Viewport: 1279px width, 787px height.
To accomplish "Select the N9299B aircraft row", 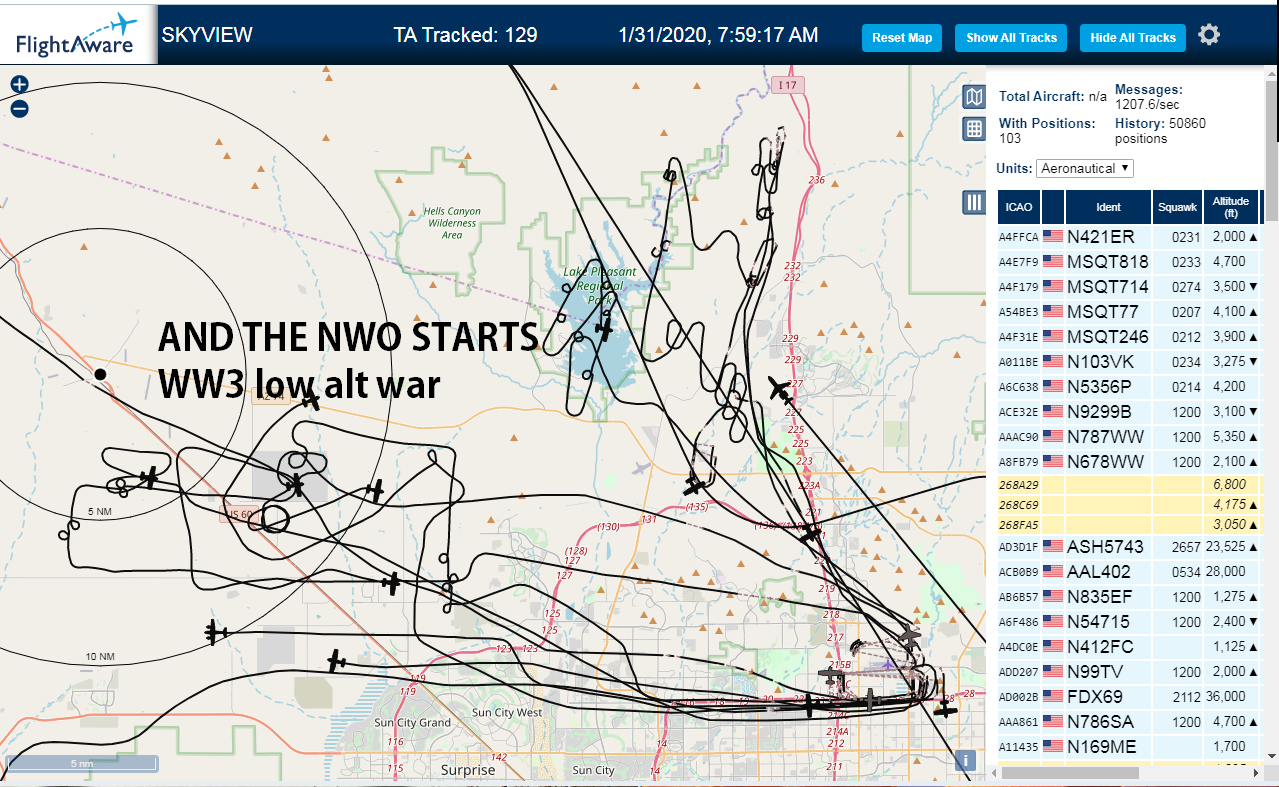I will pos(1129,412).
